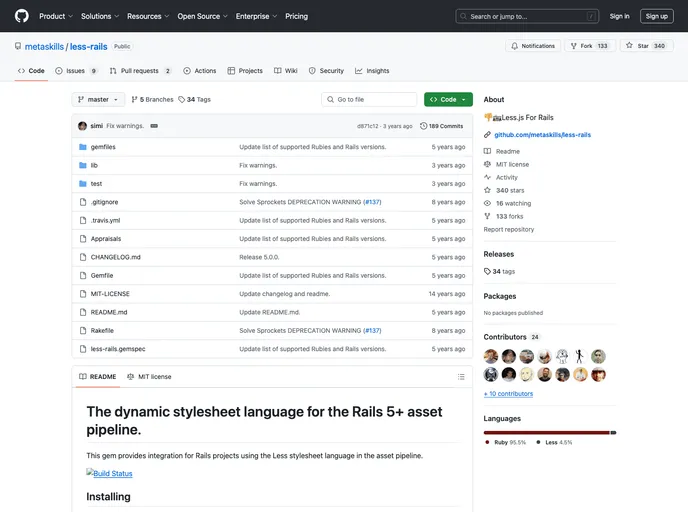688x512 pixels.
Task: Select the MIT license tab
Action: (149, 377)
